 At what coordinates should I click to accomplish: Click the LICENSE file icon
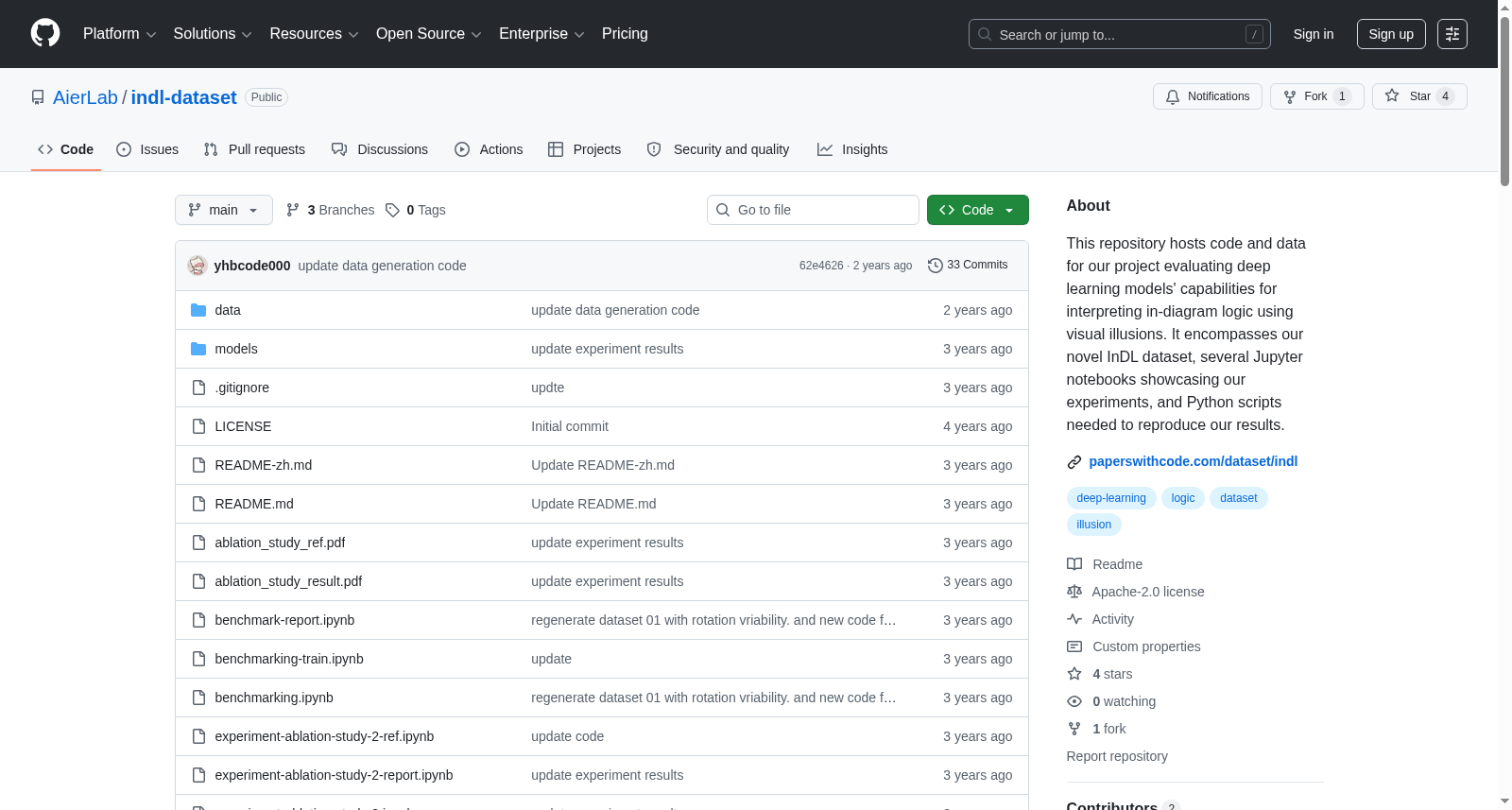click(x=198, y=426)
